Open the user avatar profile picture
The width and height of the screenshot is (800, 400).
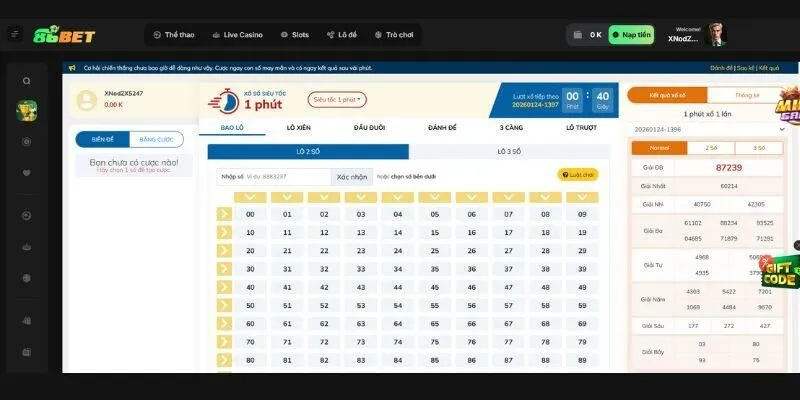716,34
